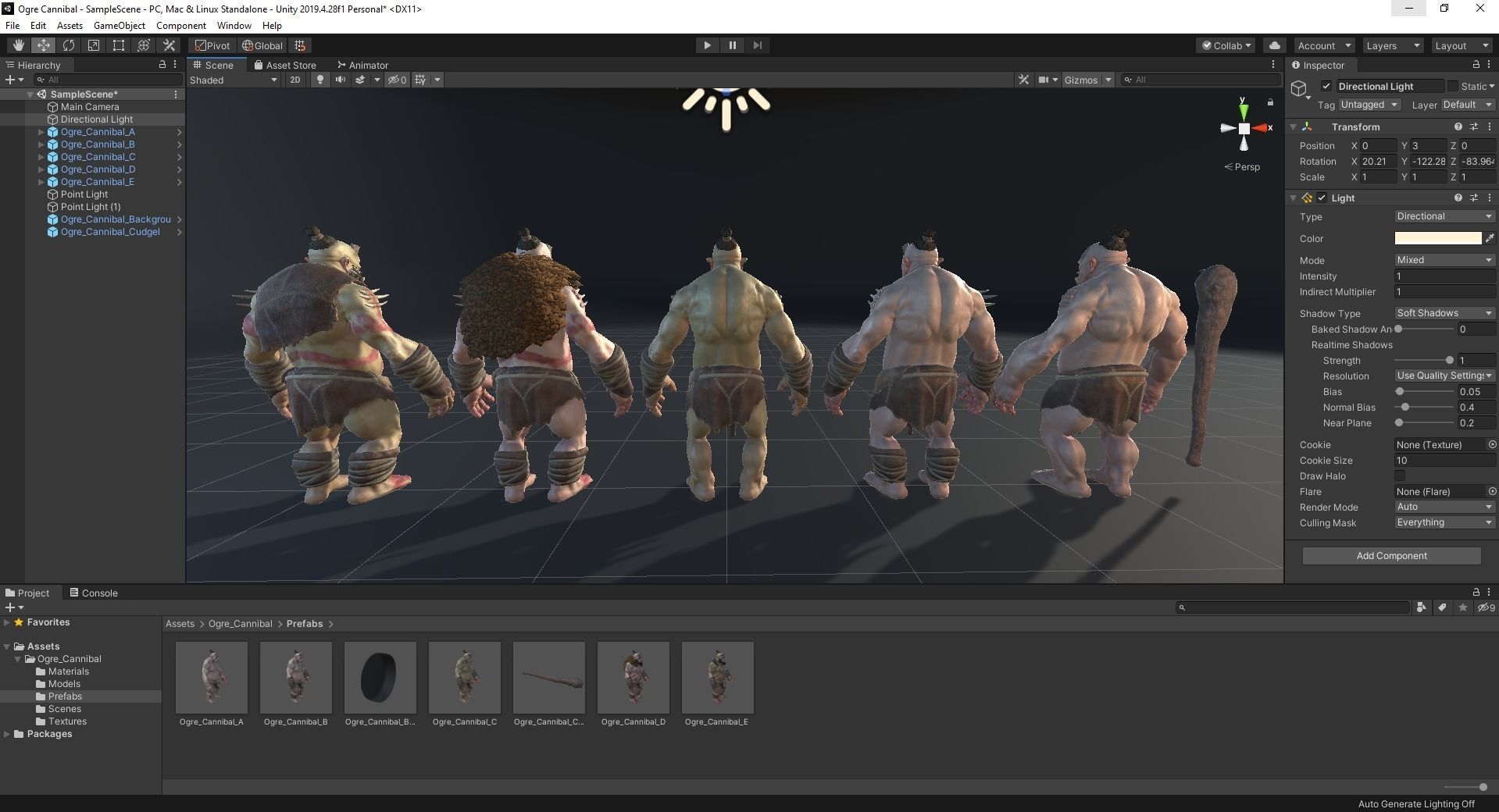Open scene component tools icon
Image resolution: width=1499 pixels, height=812 pixels.
click(1023, 80)
